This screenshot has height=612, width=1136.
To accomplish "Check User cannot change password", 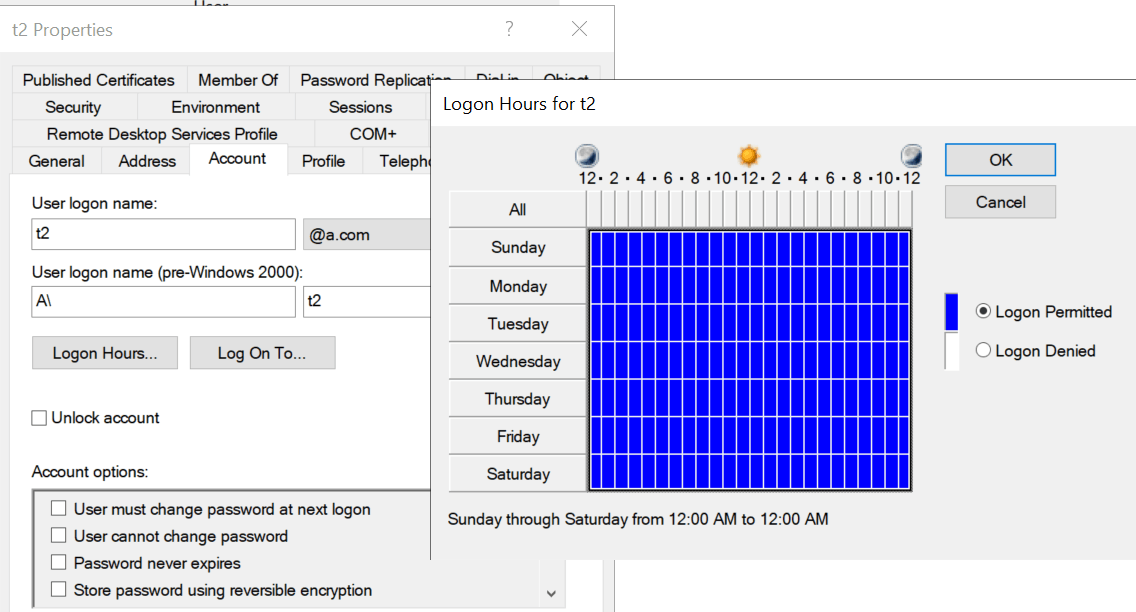I will [x=59, y=535].
